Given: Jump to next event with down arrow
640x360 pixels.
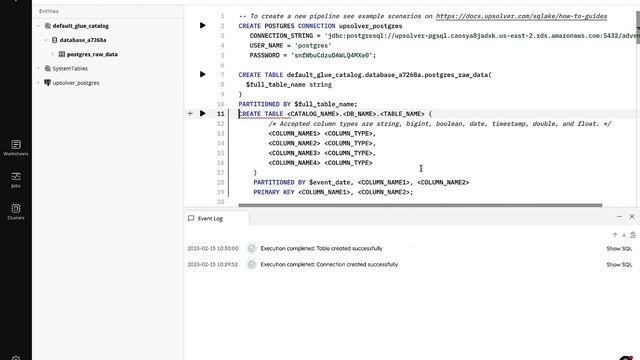Looking at the screenshot, I should pos(624,235).
